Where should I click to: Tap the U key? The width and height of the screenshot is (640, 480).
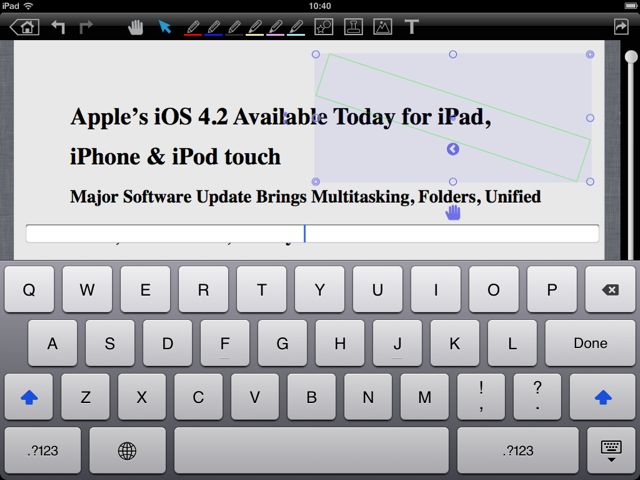click(x=378, y=290)
